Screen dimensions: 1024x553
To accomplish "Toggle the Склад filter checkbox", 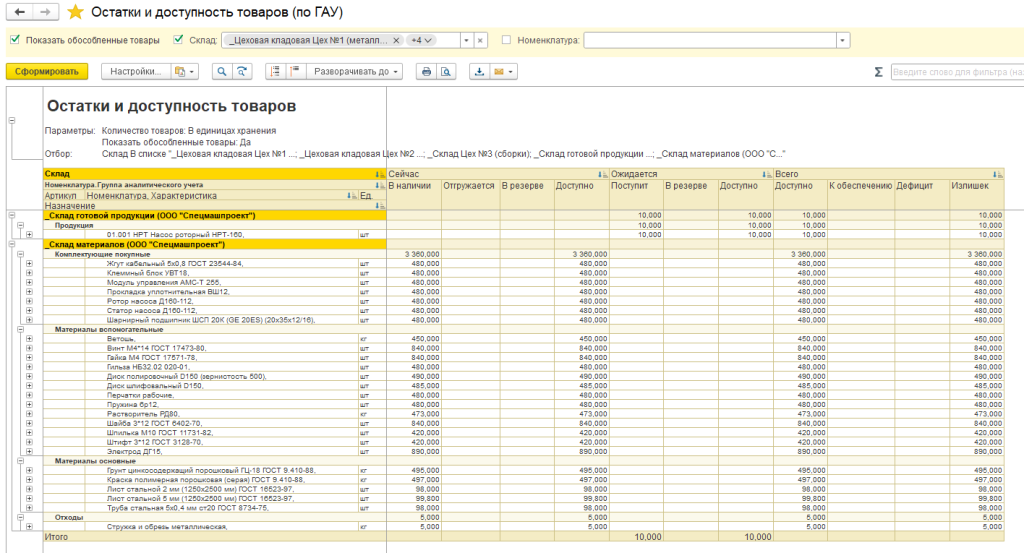I will coord(178,40).
